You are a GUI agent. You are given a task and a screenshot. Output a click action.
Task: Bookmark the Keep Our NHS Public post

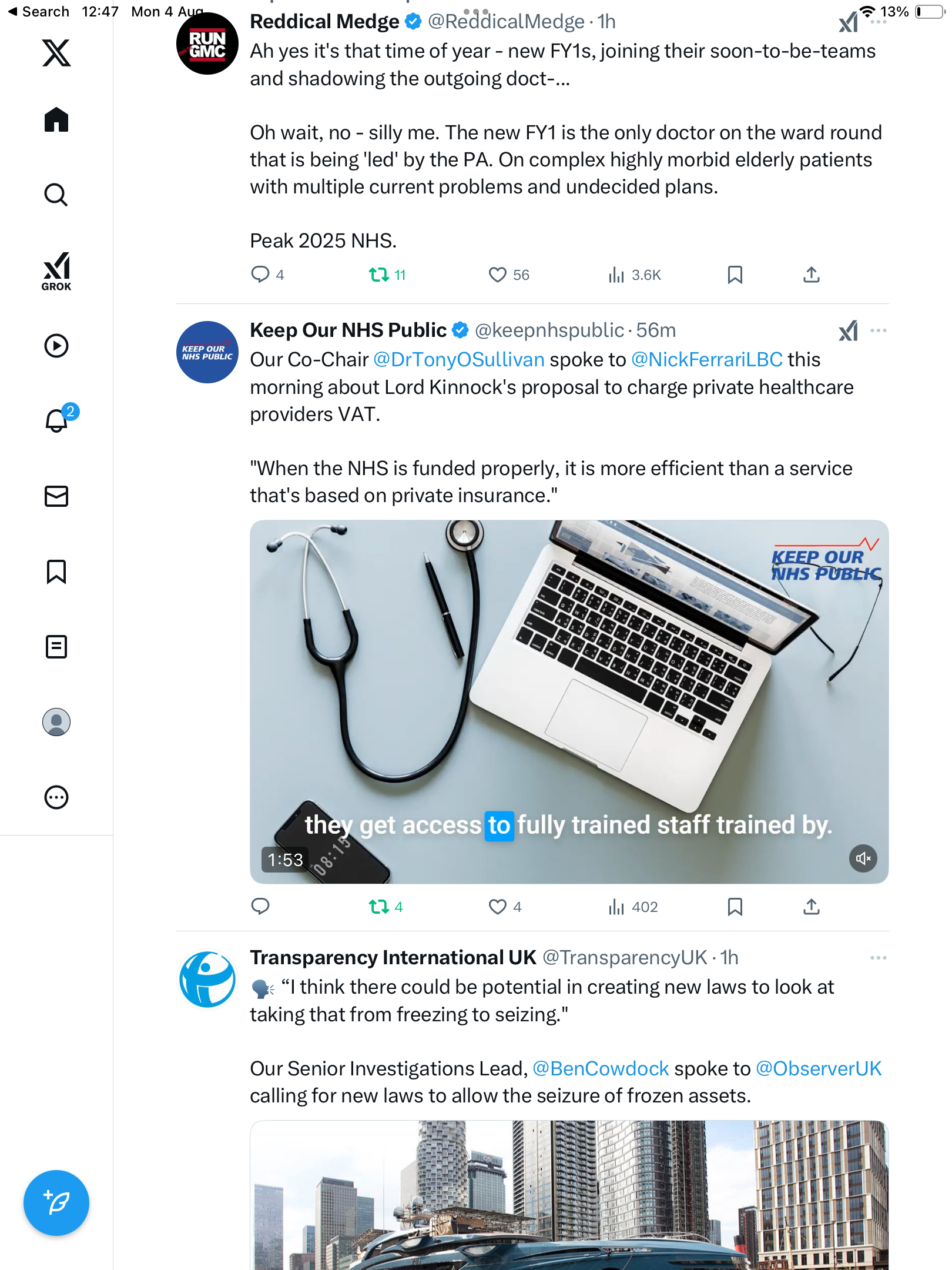735,907
